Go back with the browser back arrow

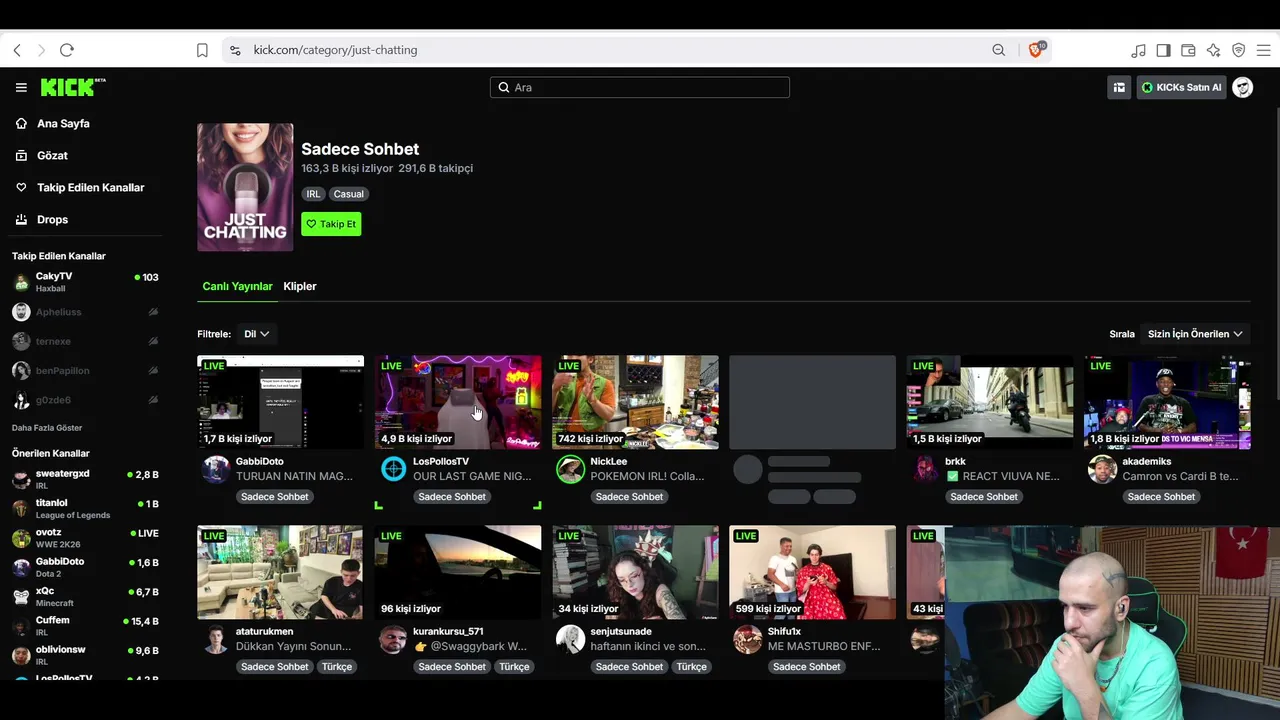17,50
